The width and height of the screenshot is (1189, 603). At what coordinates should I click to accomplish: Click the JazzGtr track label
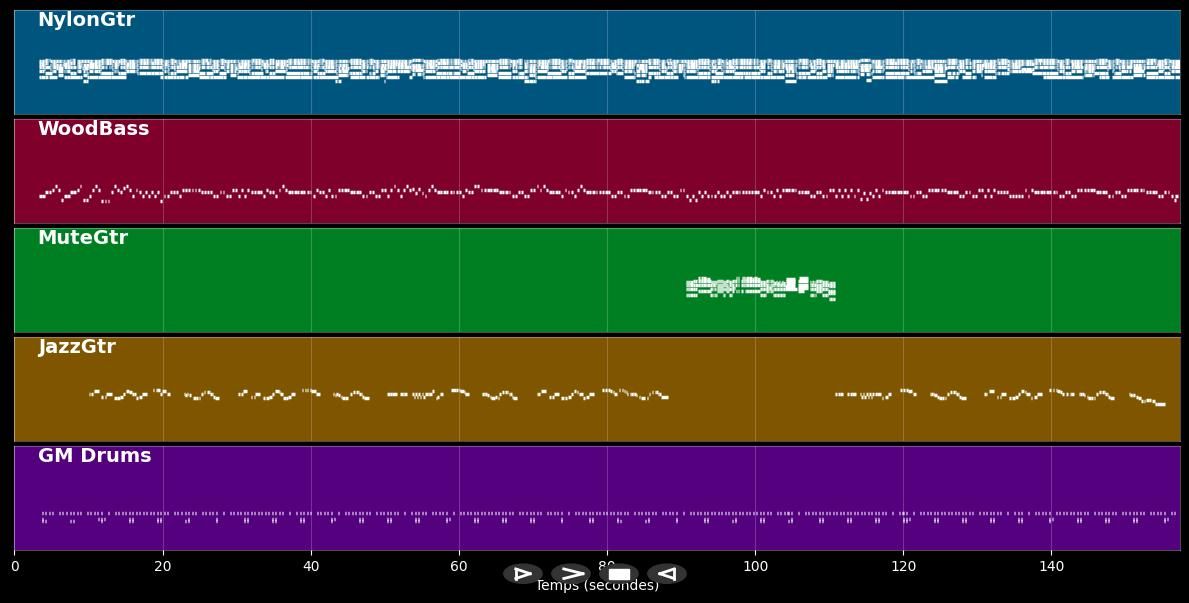[76, 347]
